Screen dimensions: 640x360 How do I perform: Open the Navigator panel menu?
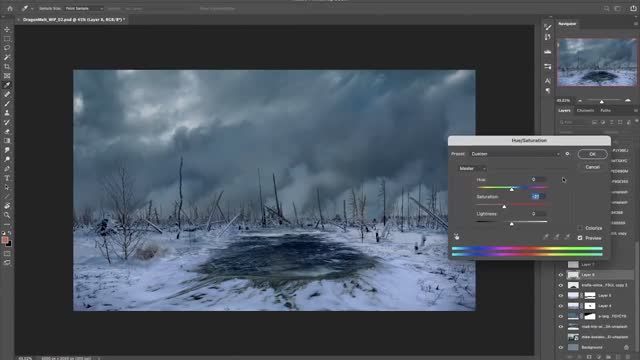click(x=636, y=24)
